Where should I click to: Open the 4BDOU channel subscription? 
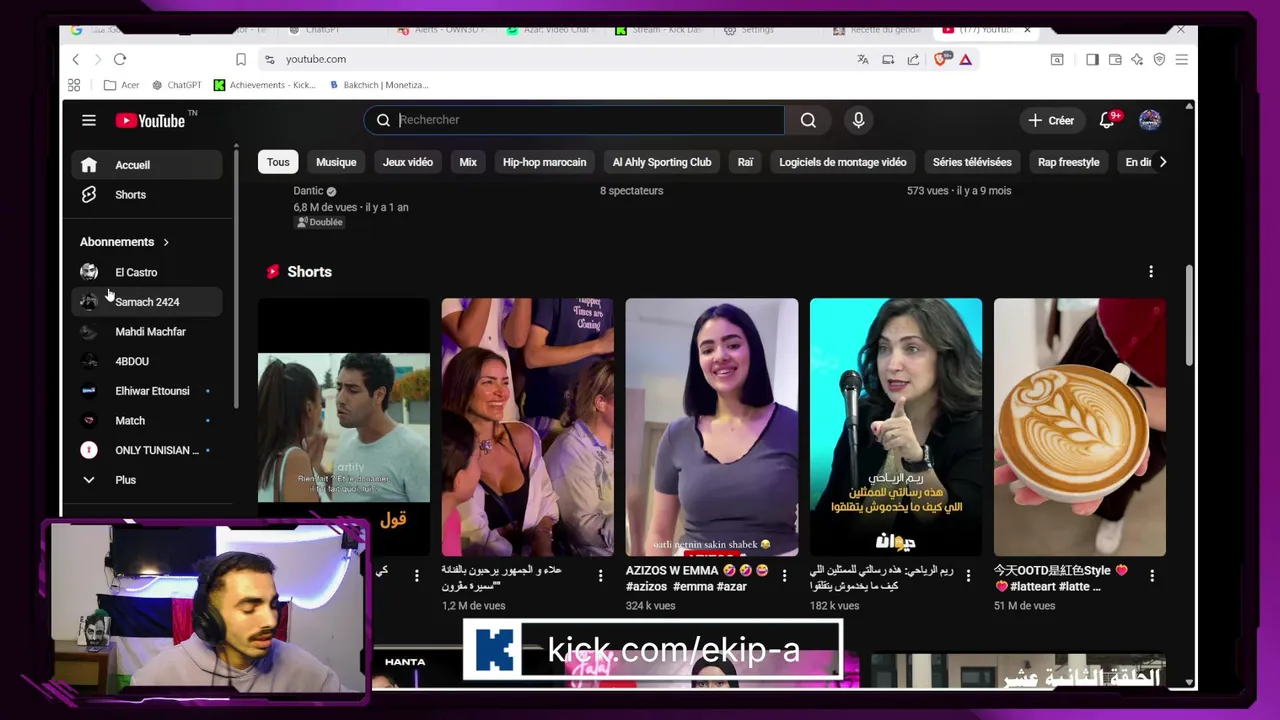point(146,361)
